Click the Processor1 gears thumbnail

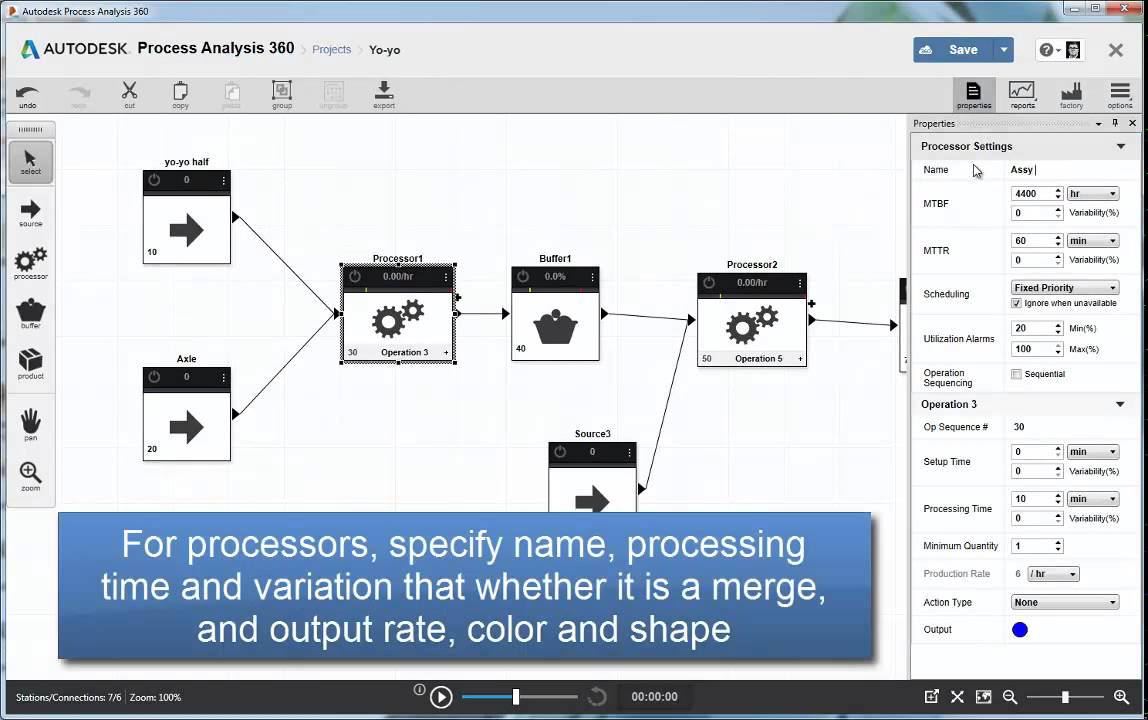click(x=398, y=319)
